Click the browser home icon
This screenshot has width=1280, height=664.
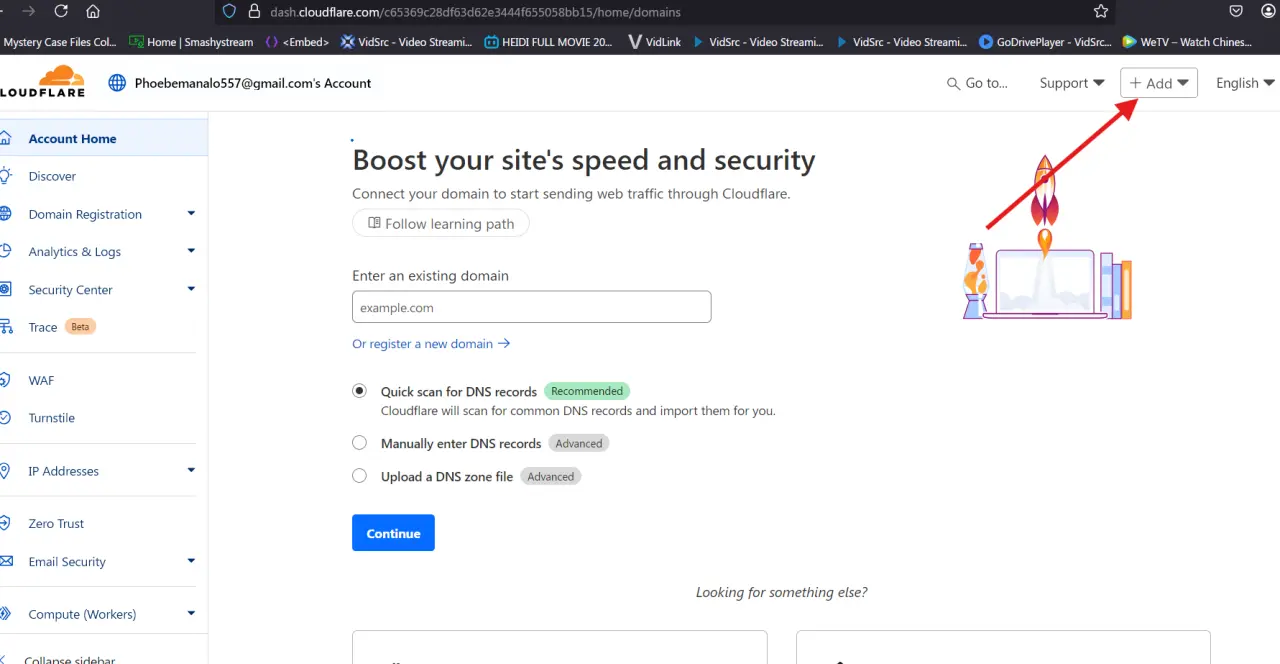(93, 11)
